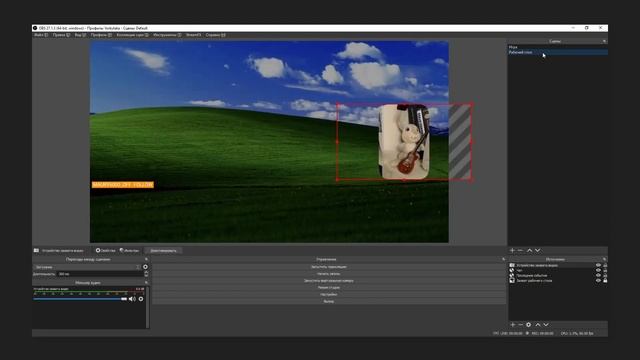Move the source down with the Sources down arrow
Image resolution: width=640 pixels, height=360 pixels.
546,324
